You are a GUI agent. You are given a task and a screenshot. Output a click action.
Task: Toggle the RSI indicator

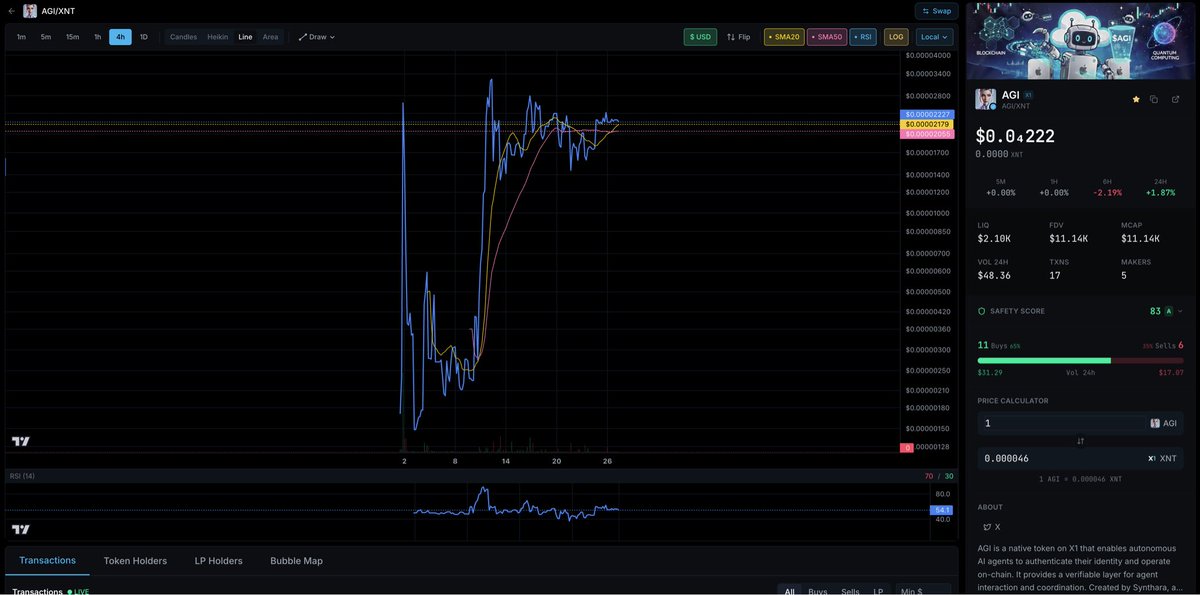click(x=863, y=37)
